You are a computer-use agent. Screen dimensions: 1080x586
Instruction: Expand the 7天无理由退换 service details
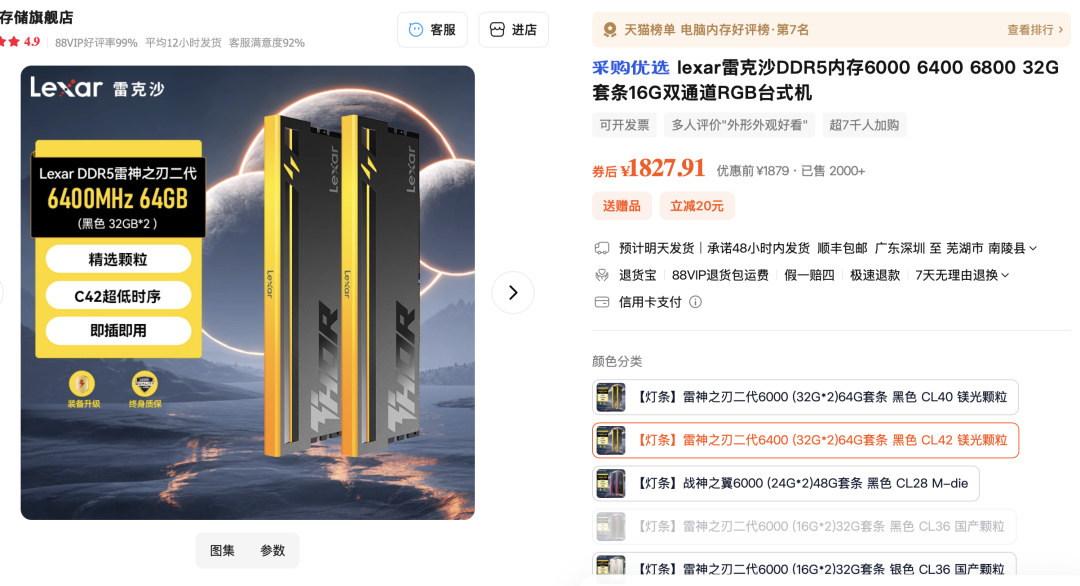coord(962,275)
